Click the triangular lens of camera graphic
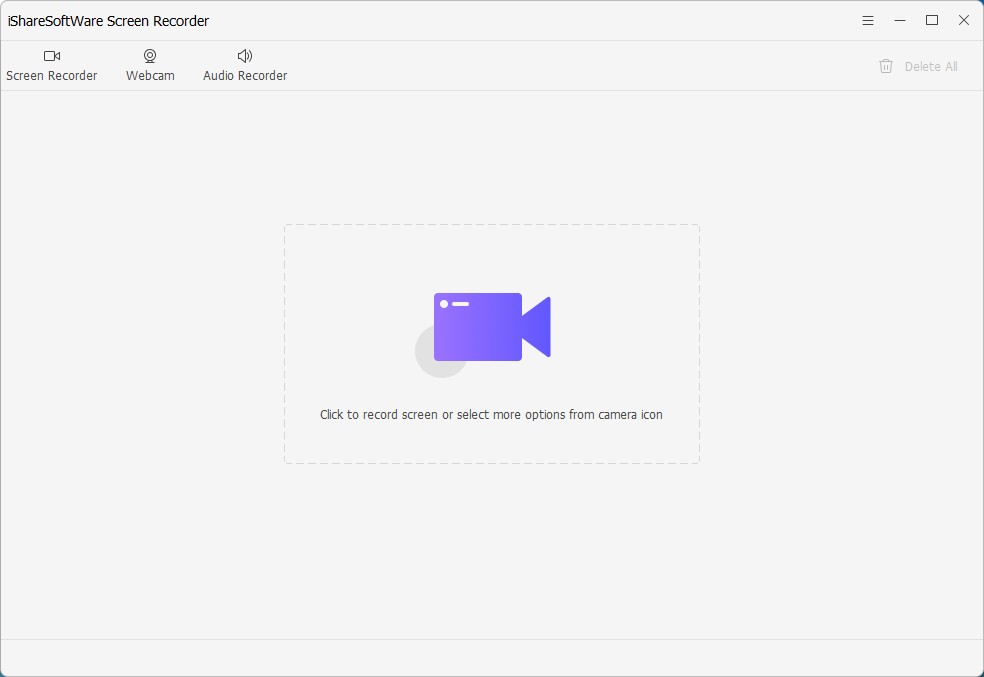Image resolution: width=984 pixels, height=677 pixels. [x=538, y=327]
